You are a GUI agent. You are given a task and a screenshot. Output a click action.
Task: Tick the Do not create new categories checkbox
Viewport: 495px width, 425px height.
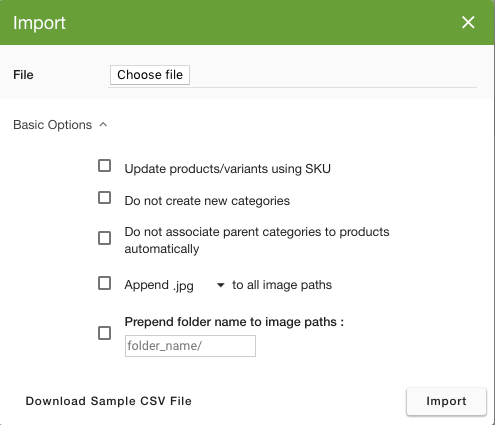(105, 198)
